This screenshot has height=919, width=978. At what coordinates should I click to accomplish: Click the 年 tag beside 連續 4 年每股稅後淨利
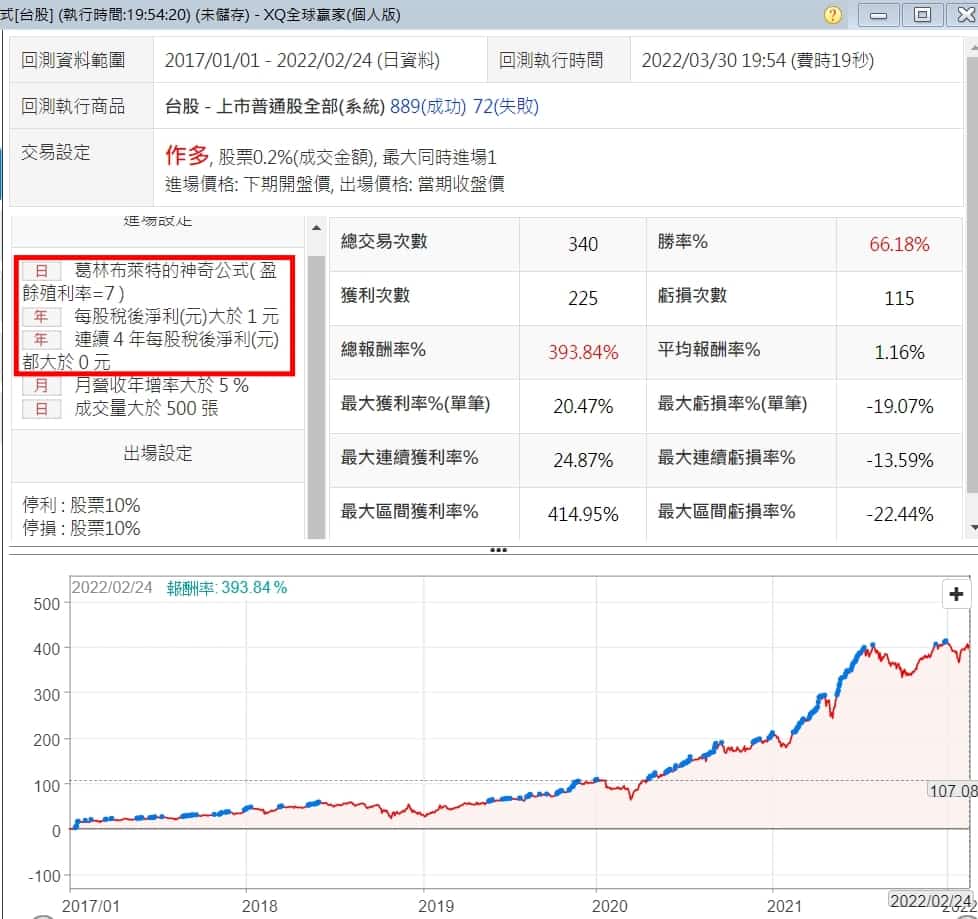tap(41, 339)
